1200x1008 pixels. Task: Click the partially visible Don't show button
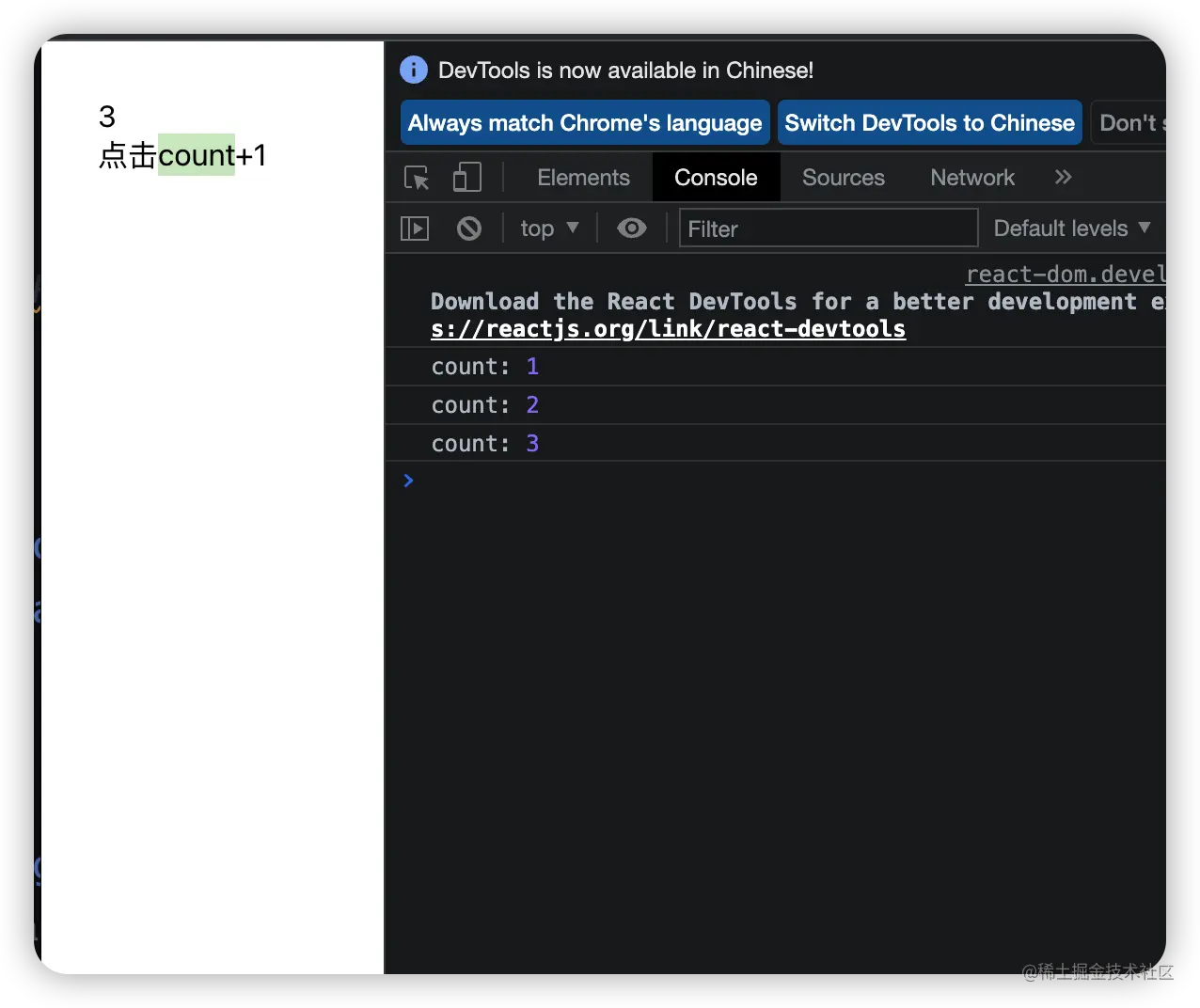1129,123
